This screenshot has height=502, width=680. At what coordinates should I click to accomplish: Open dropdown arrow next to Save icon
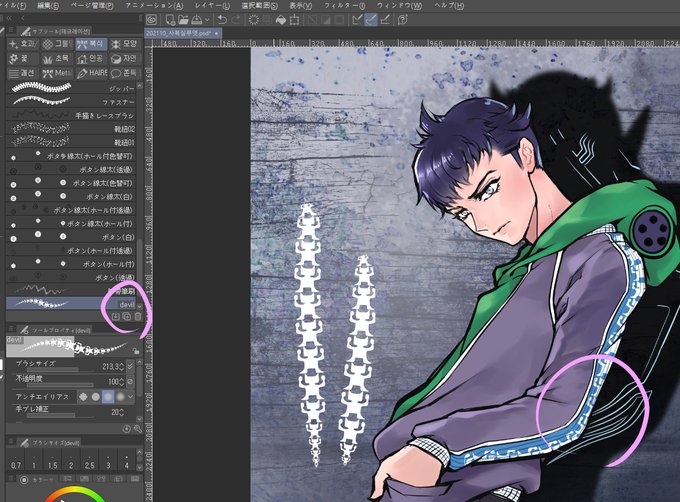(x=207, y=20)
